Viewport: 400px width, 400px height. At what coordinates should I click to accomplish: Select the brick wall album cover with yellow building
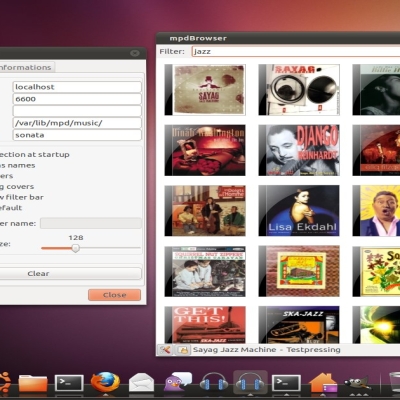click(299, 271)
